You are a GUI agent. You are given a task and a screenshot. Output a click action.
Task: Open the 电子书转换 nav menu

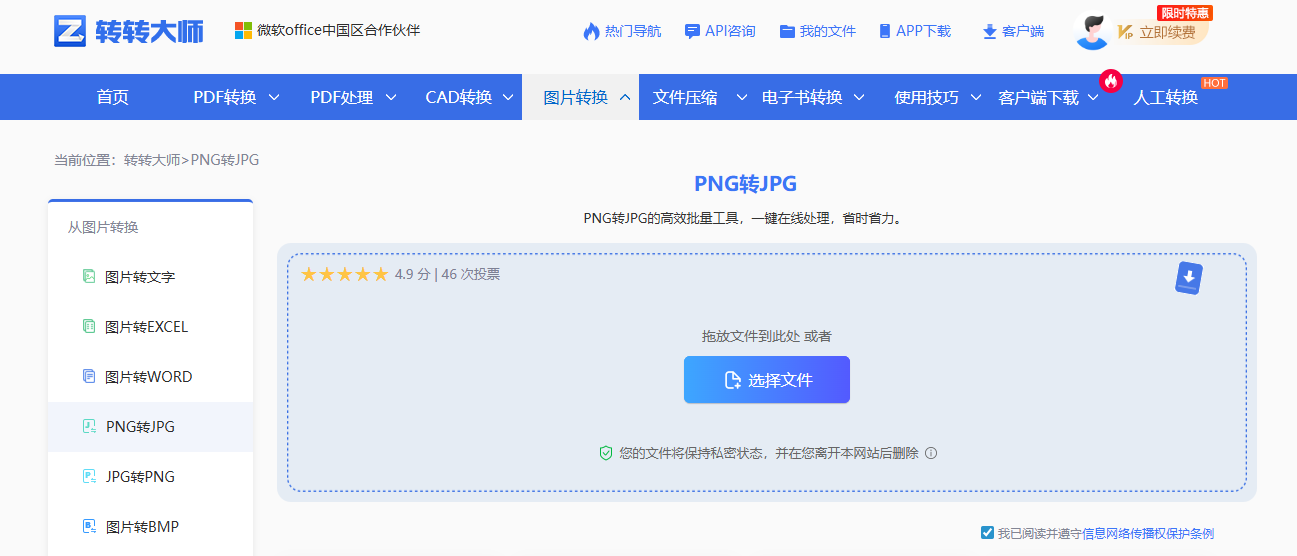click(802, 97)
